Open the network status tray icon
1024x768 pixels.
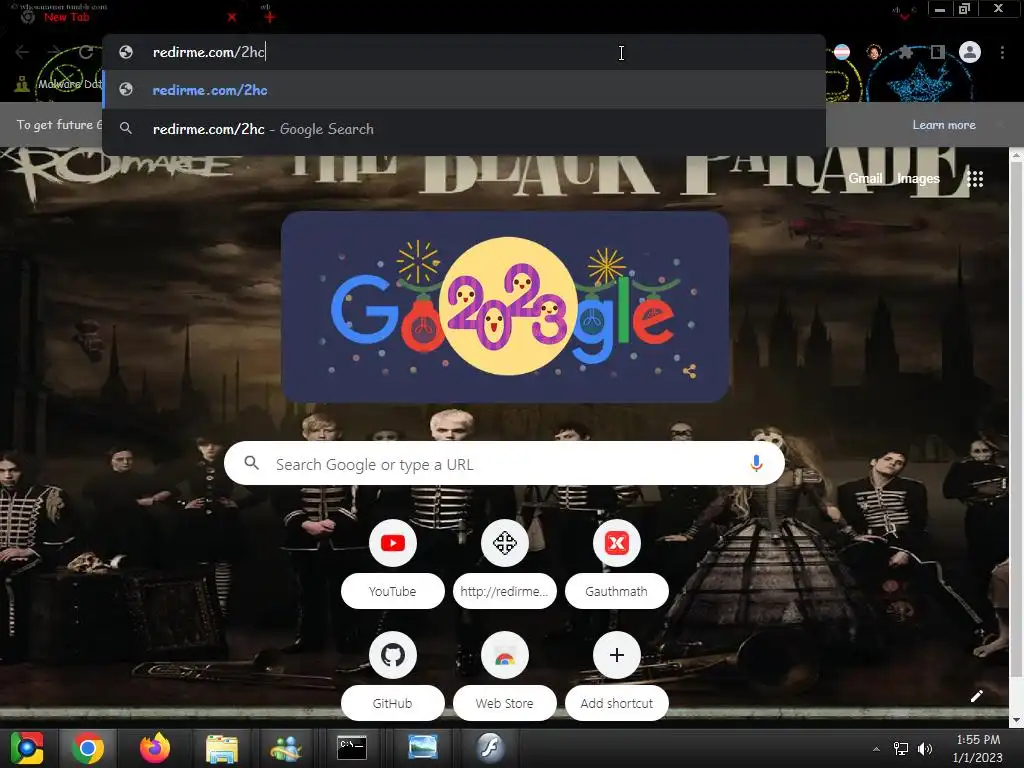tap(901, 749)
